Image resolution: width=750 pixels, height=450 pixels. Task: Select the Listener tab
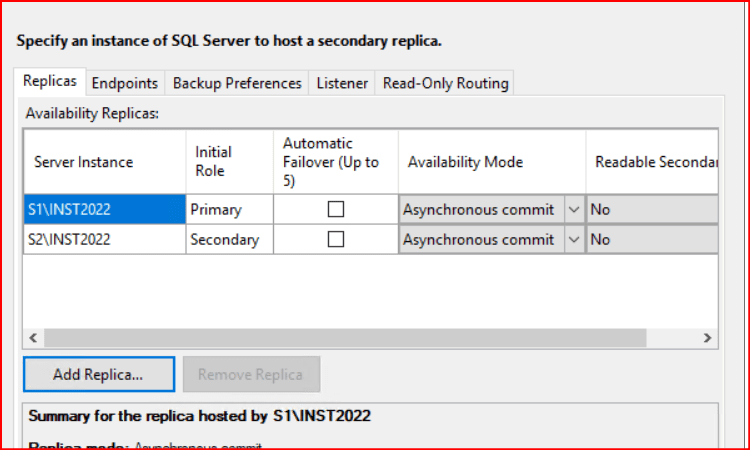point(342,84)
